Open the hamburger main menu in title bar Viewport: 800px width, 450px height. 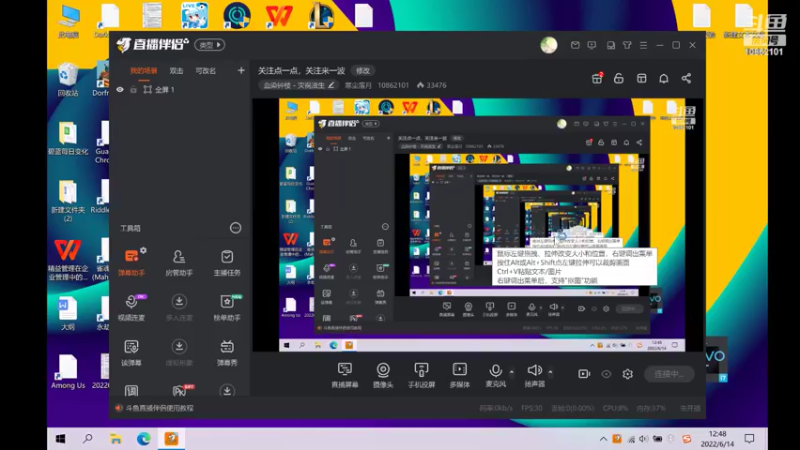click(x=643, y=45)
